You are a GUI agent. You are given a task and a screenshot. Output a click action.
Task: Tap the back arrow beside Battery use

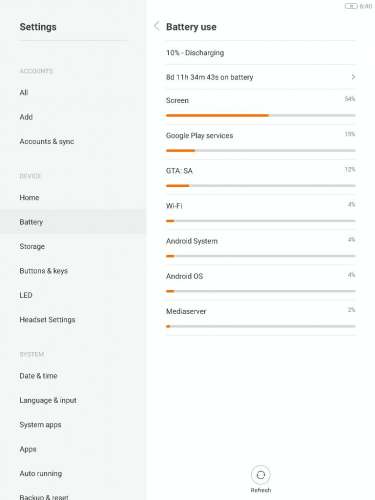pos(157,26)
